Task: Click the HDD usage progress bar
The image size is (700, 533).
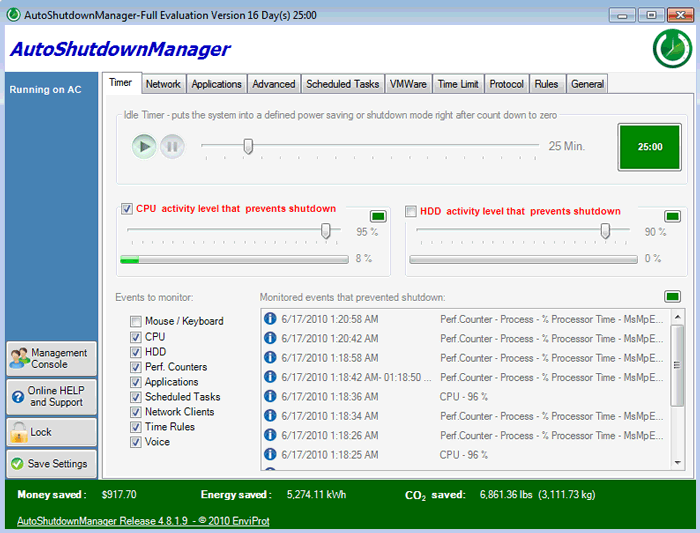Action: click(x=523, y=259)
